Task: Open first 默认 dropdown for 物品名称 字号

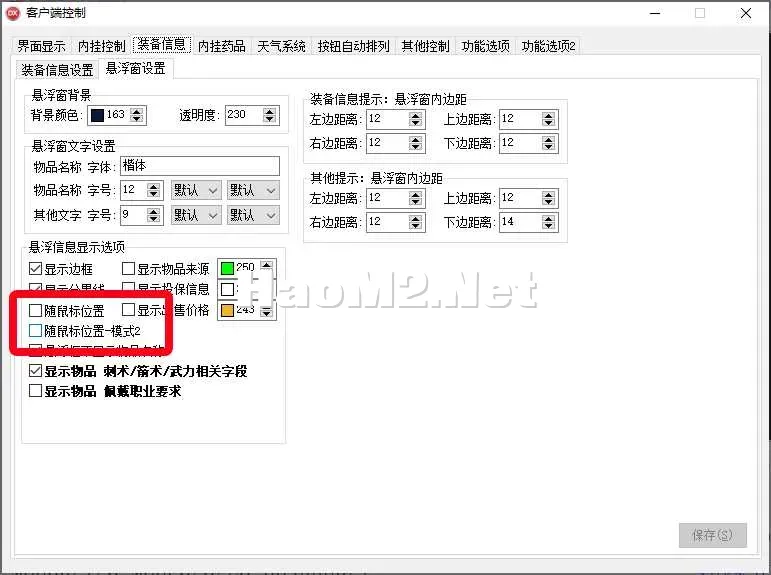Action: click(196, 190)
